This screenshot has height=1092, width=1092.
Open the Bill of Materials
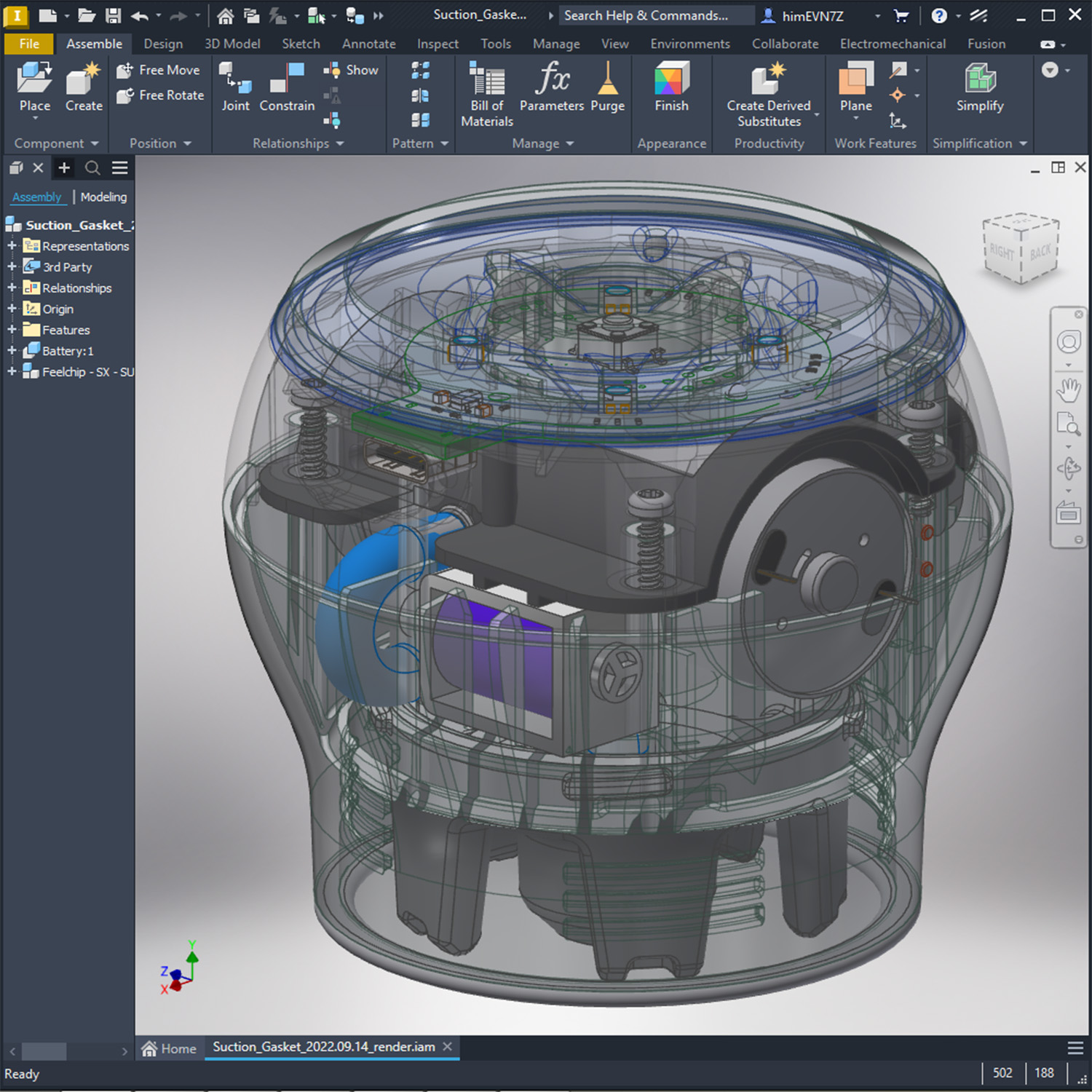(x=487, y=95)
